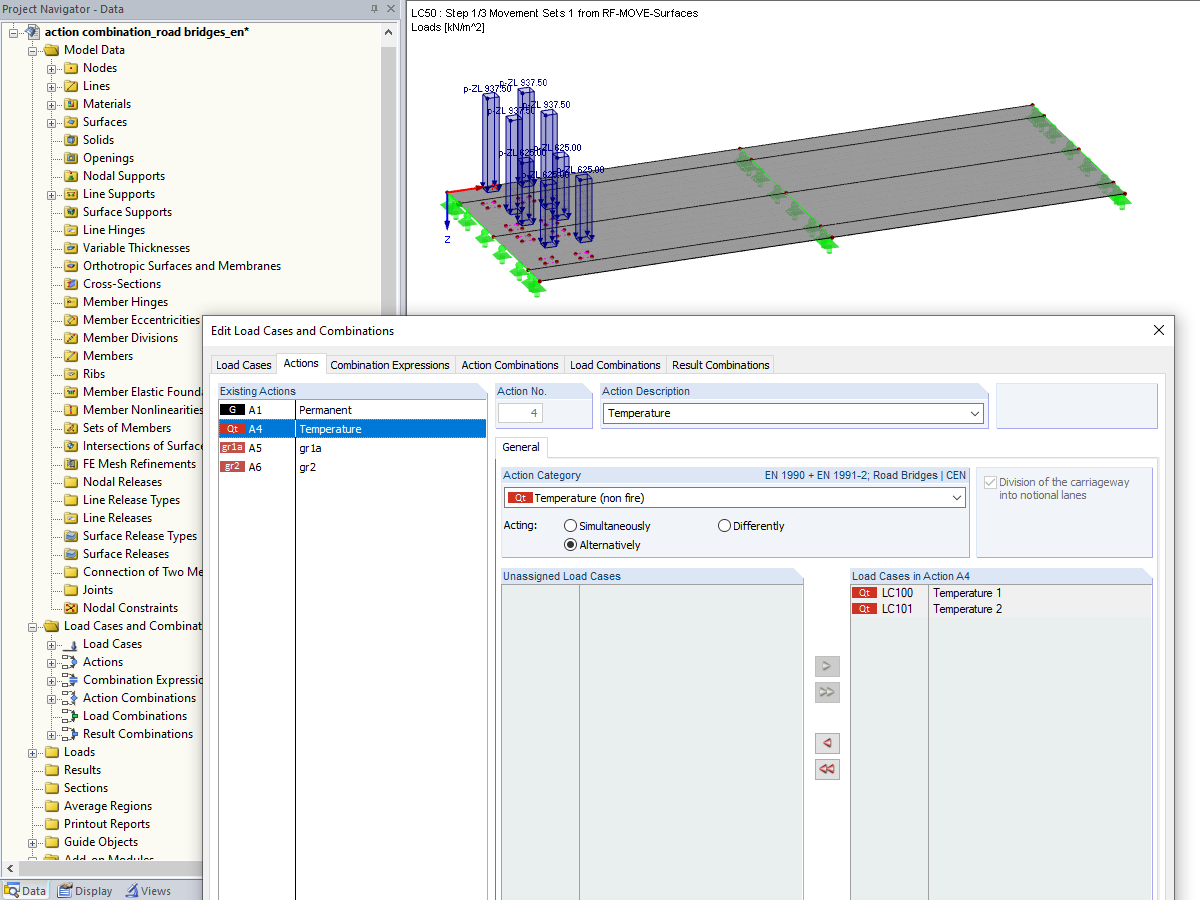Viewport: 1200px width, 900px height.
Task: Click the Action Combinations tree icon
Action: point(71,698)
